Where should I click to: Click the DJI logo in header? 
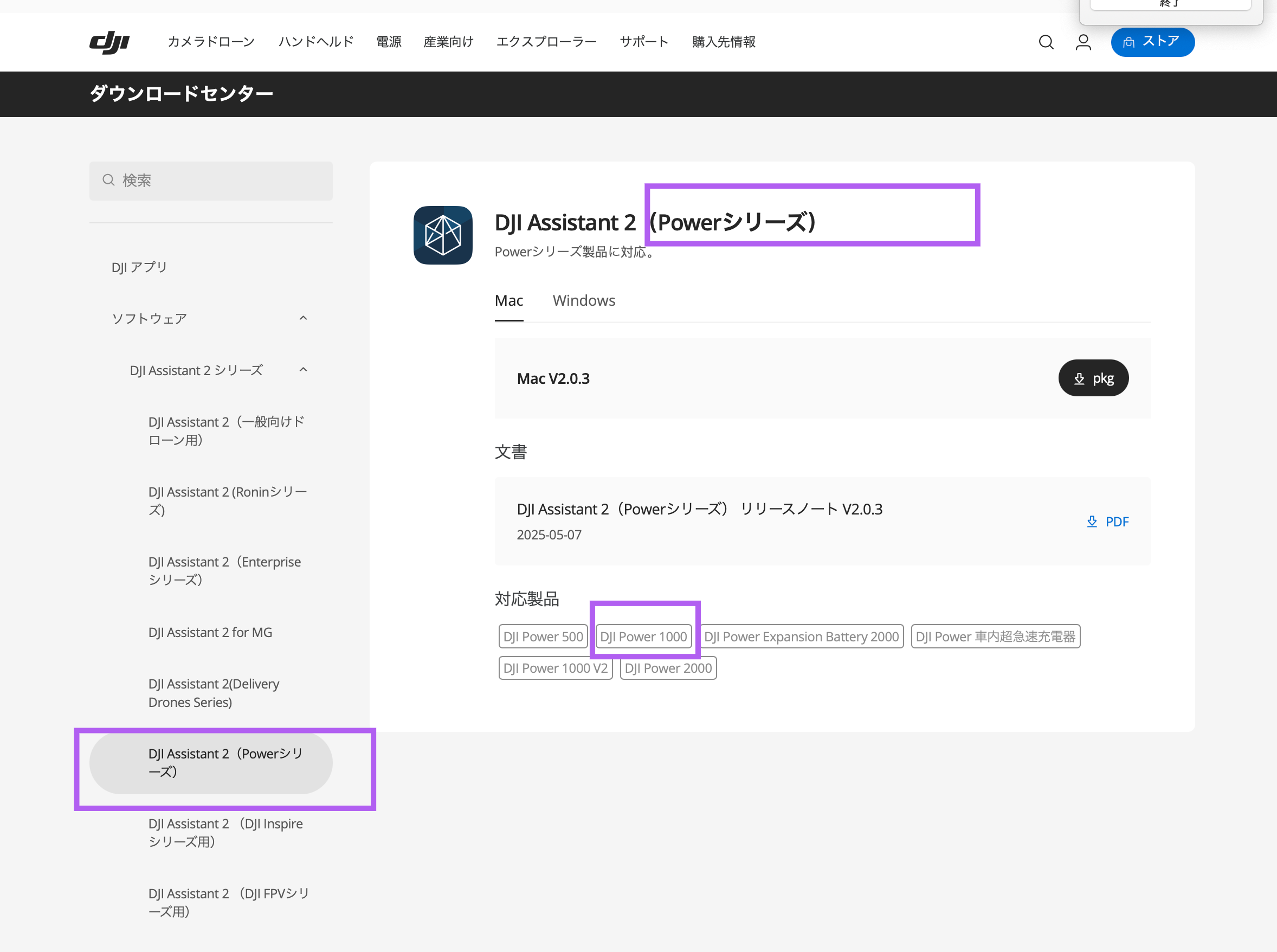click(109, 42)
